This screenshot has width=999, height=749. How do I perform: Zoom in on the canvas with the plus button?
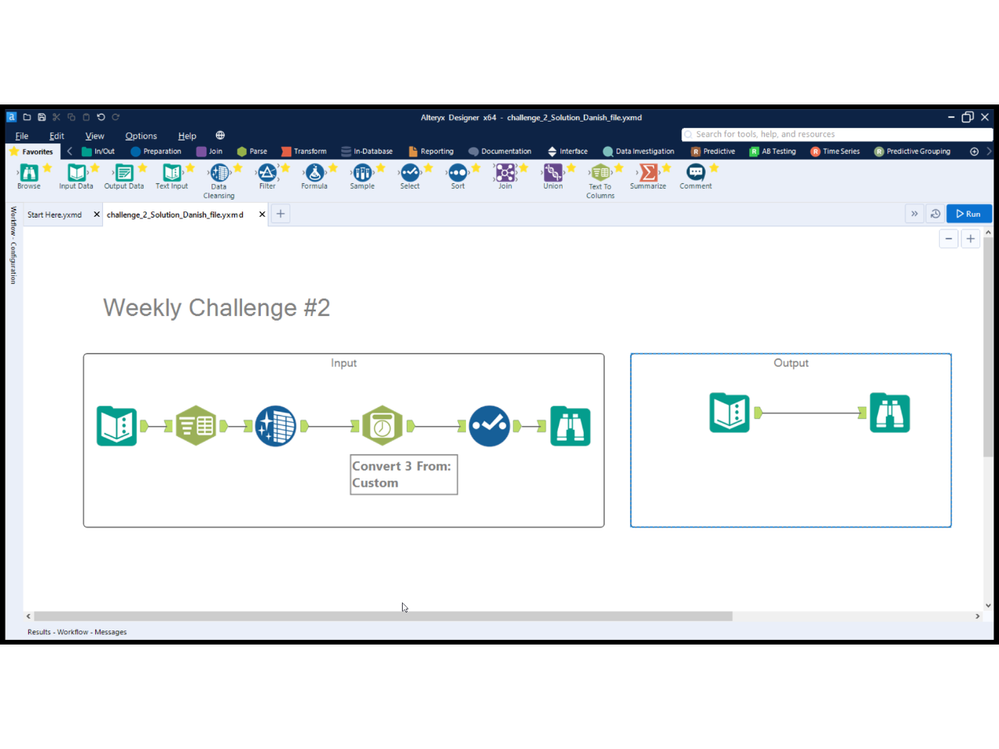[970, 239]
